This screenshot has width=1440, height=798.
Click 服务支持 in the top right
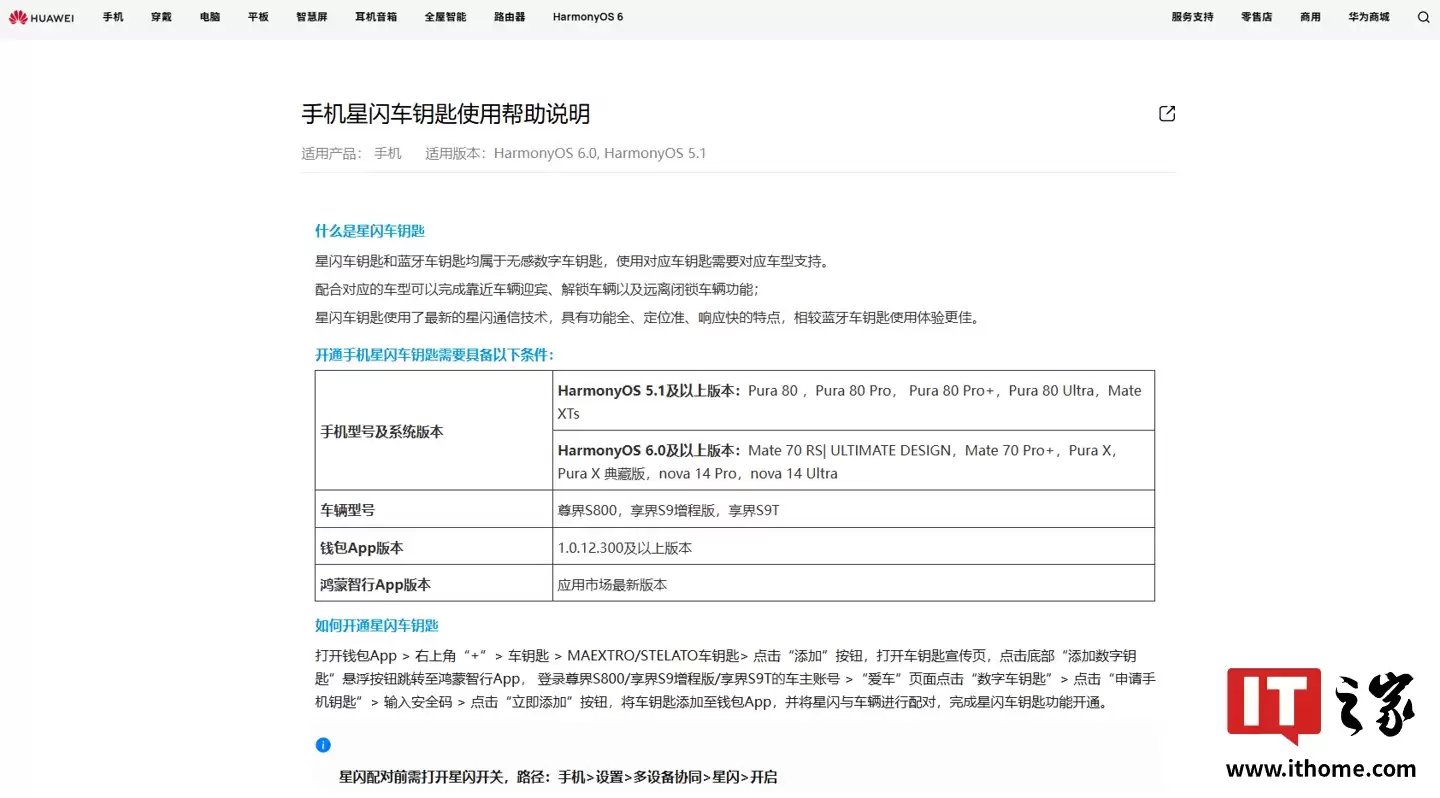click(x=1192, y=17)
